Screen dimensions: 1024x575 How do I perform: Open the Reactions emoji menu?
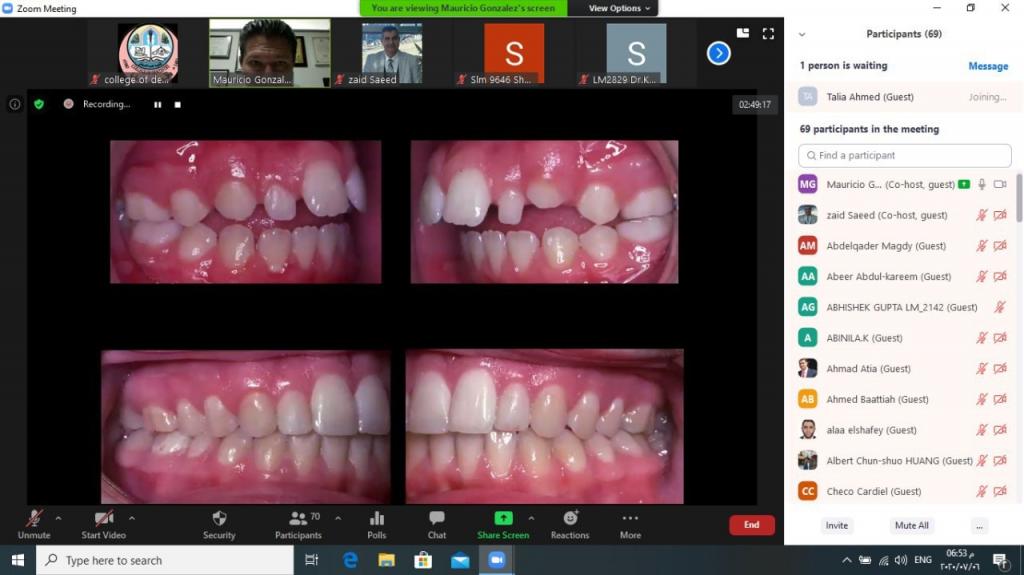point(570,518)
